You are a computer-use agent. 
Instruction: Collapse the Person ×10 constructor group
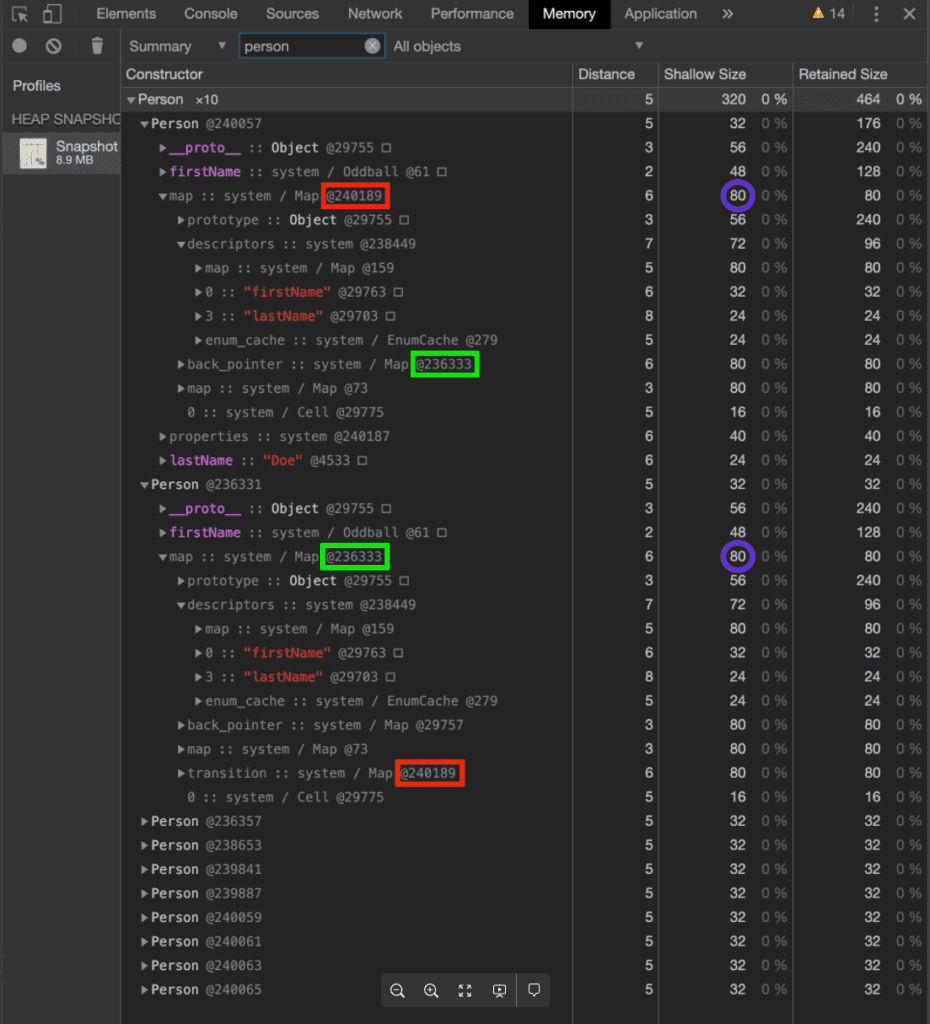132,100
